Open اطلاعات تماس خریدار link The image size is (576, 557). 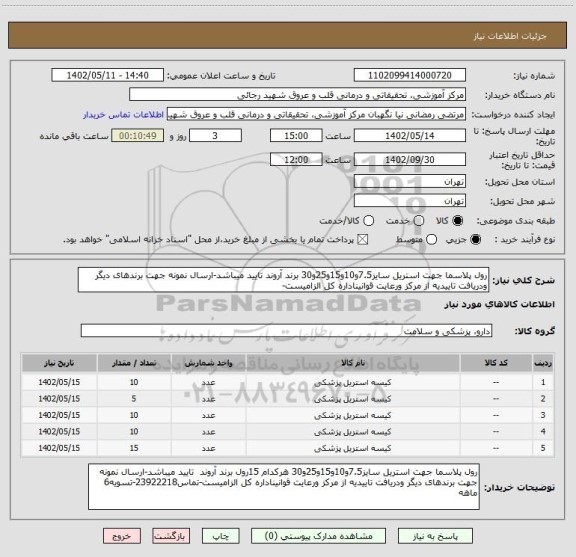pyautogui.click(x=123, y=115)
